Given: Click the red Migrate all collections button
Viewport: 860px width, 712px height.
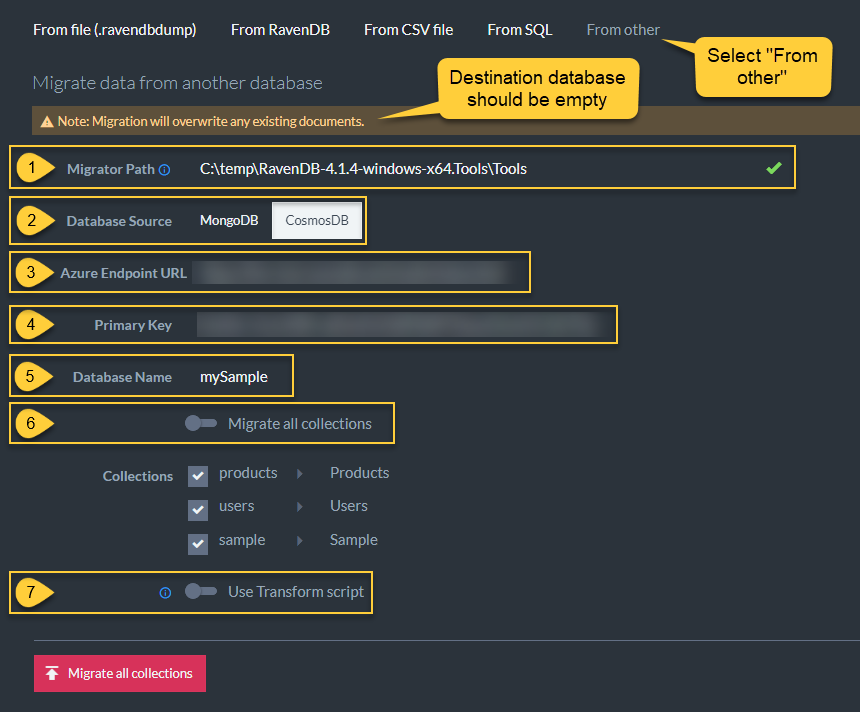Looking at the screenshot, I should point(120,673).
